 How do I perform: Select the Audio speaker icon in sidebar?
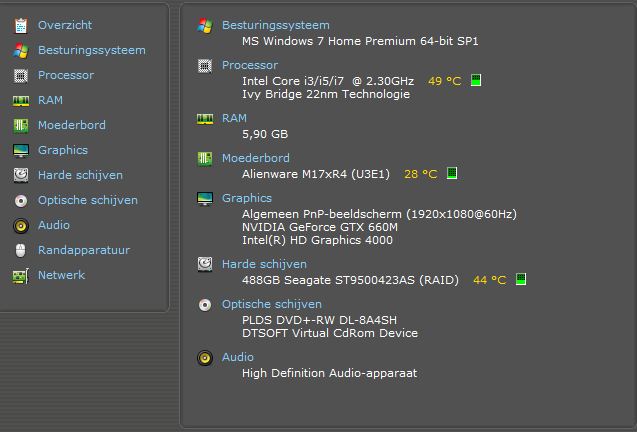[21, 226]
